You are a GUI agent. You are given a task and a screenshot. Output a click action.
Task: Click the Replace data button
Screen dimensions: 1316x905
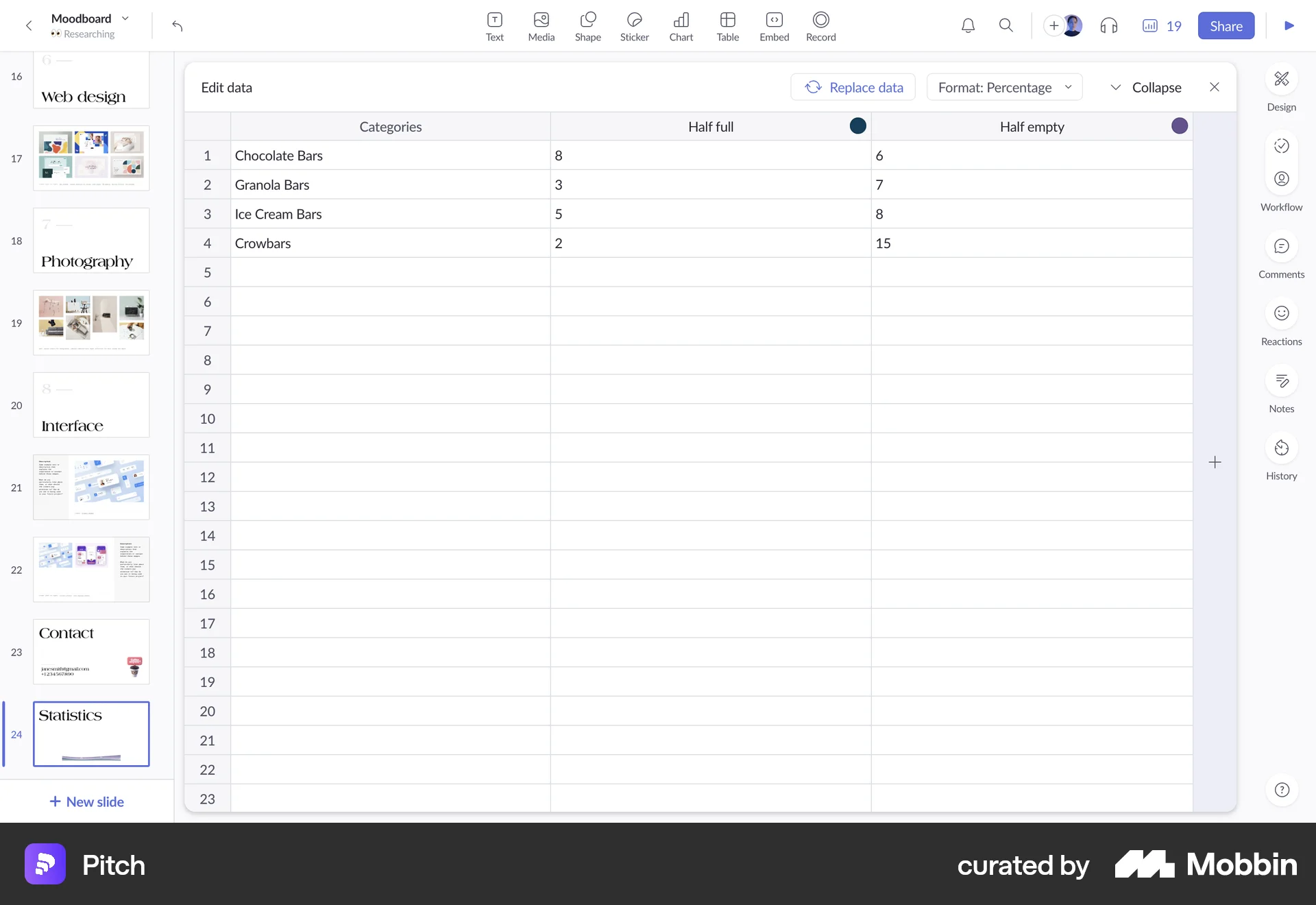click(852, 87)
